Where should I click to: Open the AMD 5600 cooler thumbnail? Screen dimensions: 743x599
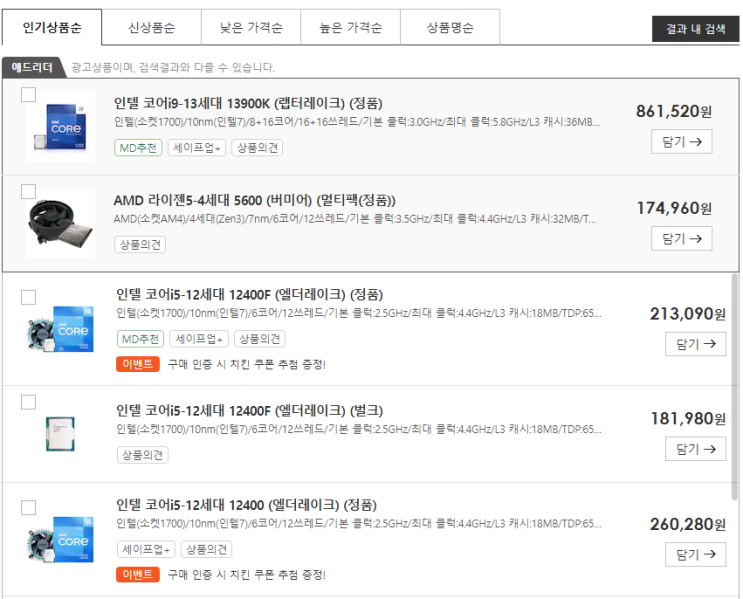pyautogui.click(x=60, y=223)
